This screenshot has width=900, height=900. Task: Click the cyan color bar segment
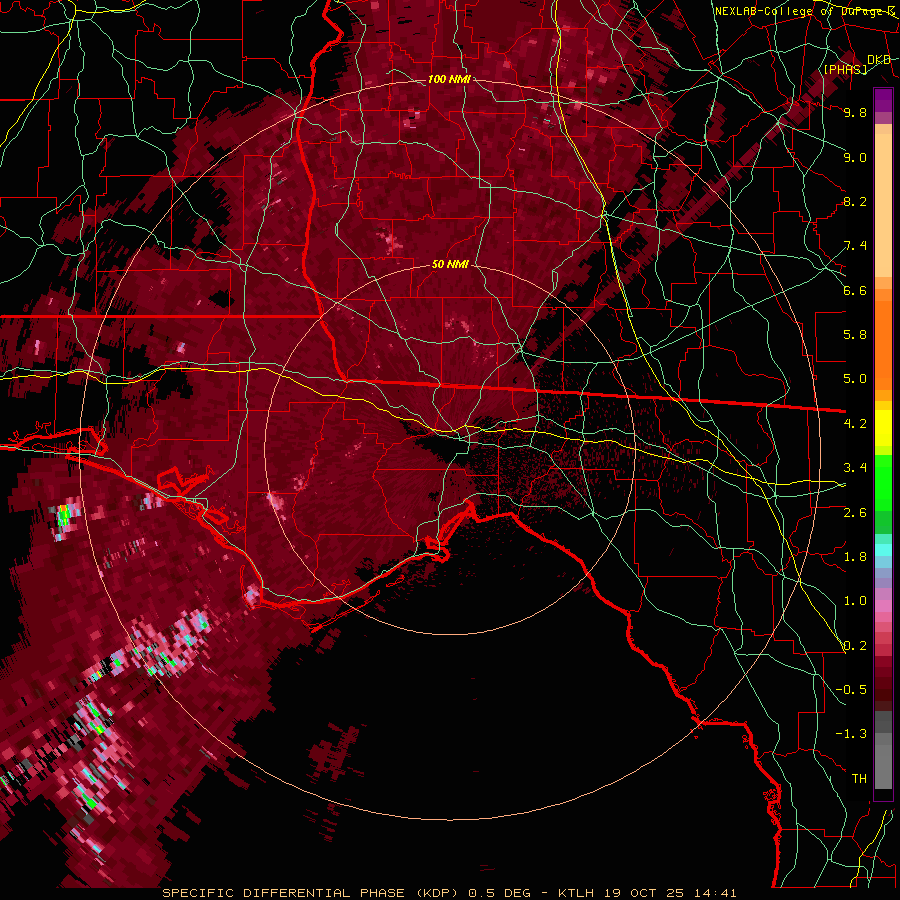tap(883, 550)
